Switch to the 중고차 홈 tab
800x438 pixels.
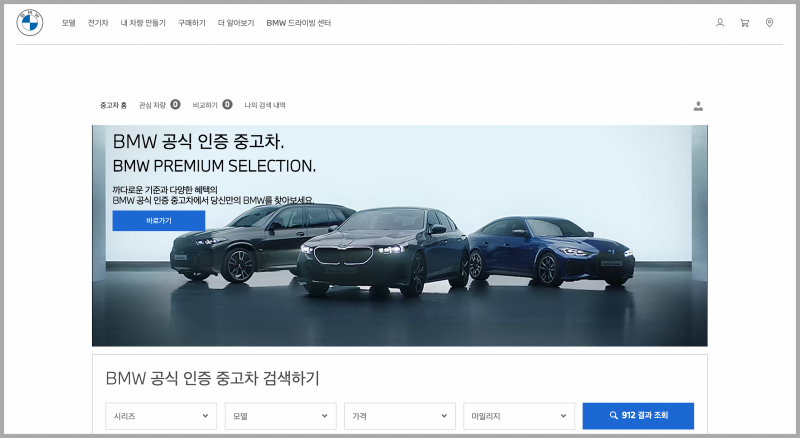[x=113, y=105]
